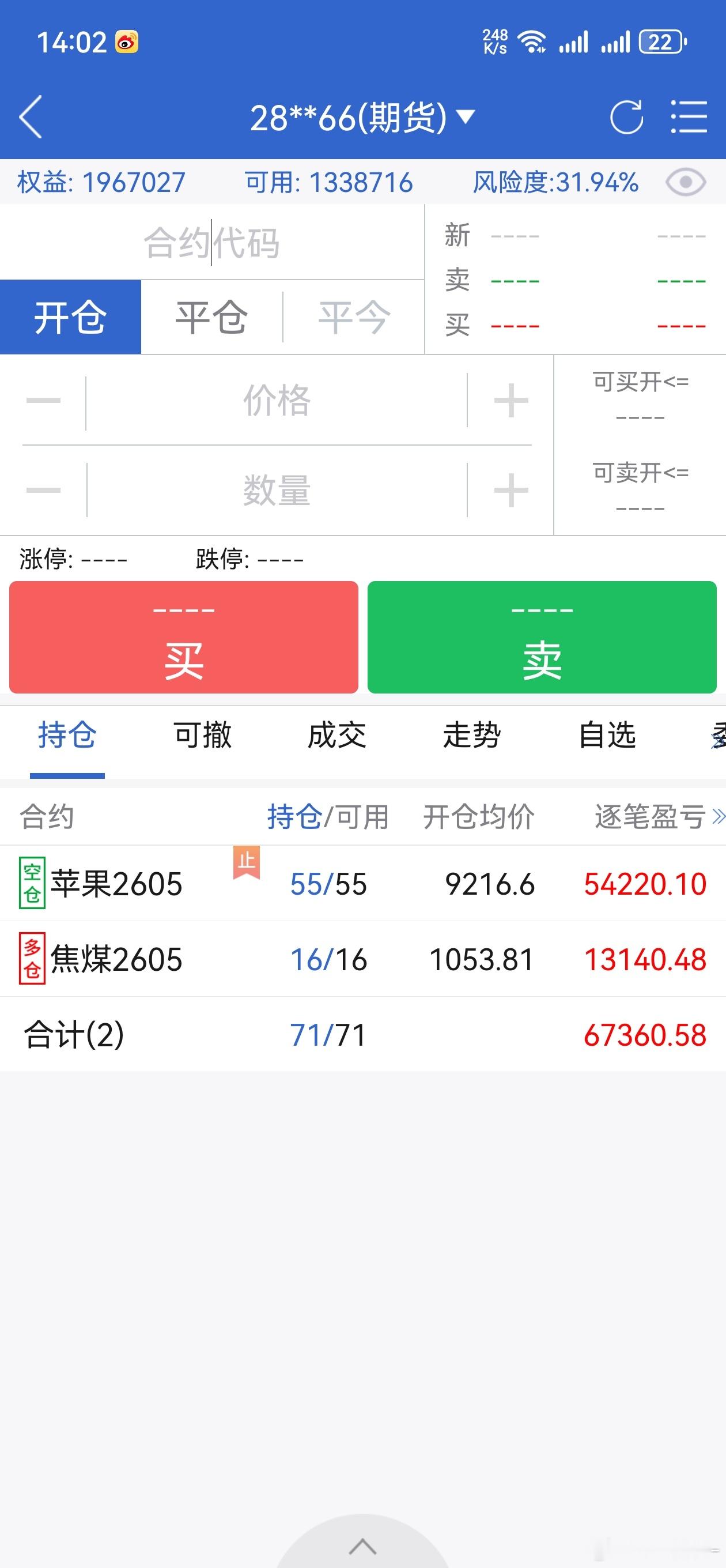Screen dimensions: 726x1568
Task: Tap the Weibo icon in status bar
Action: 127,42
